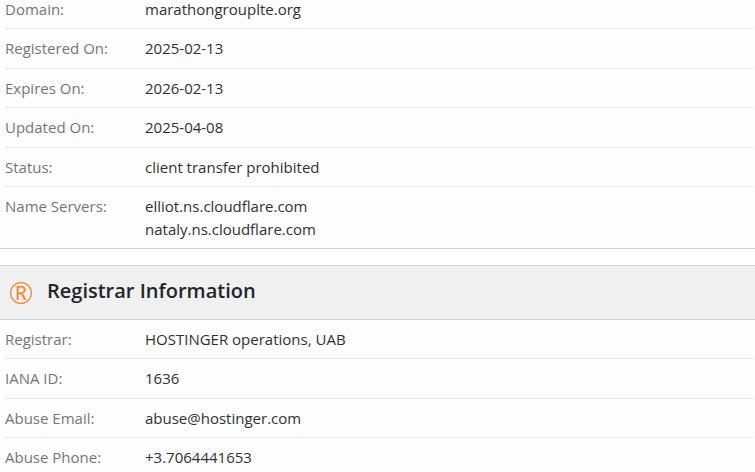Click the Domain field label
755x472 pixels.
(x=35, y=10)
